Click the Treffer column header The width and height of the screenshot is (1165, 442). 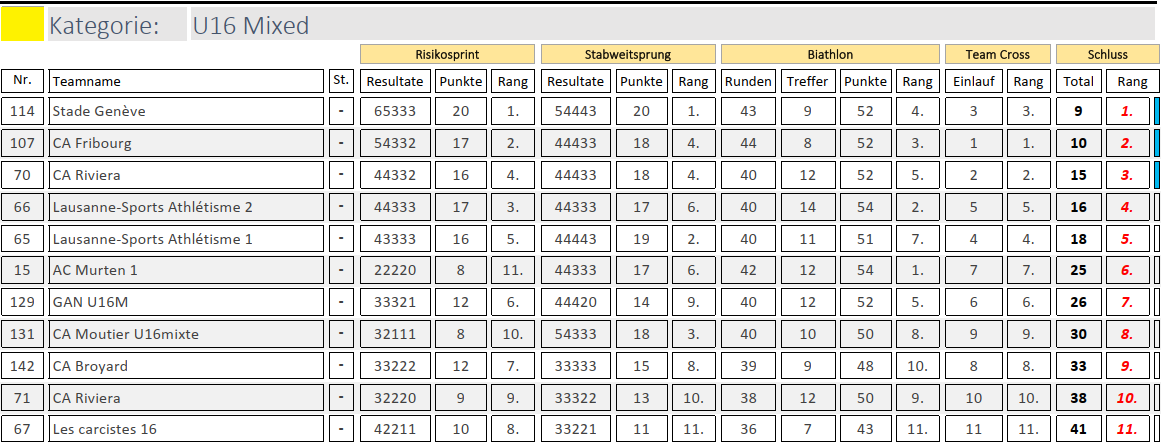click(x=807, y=81)
